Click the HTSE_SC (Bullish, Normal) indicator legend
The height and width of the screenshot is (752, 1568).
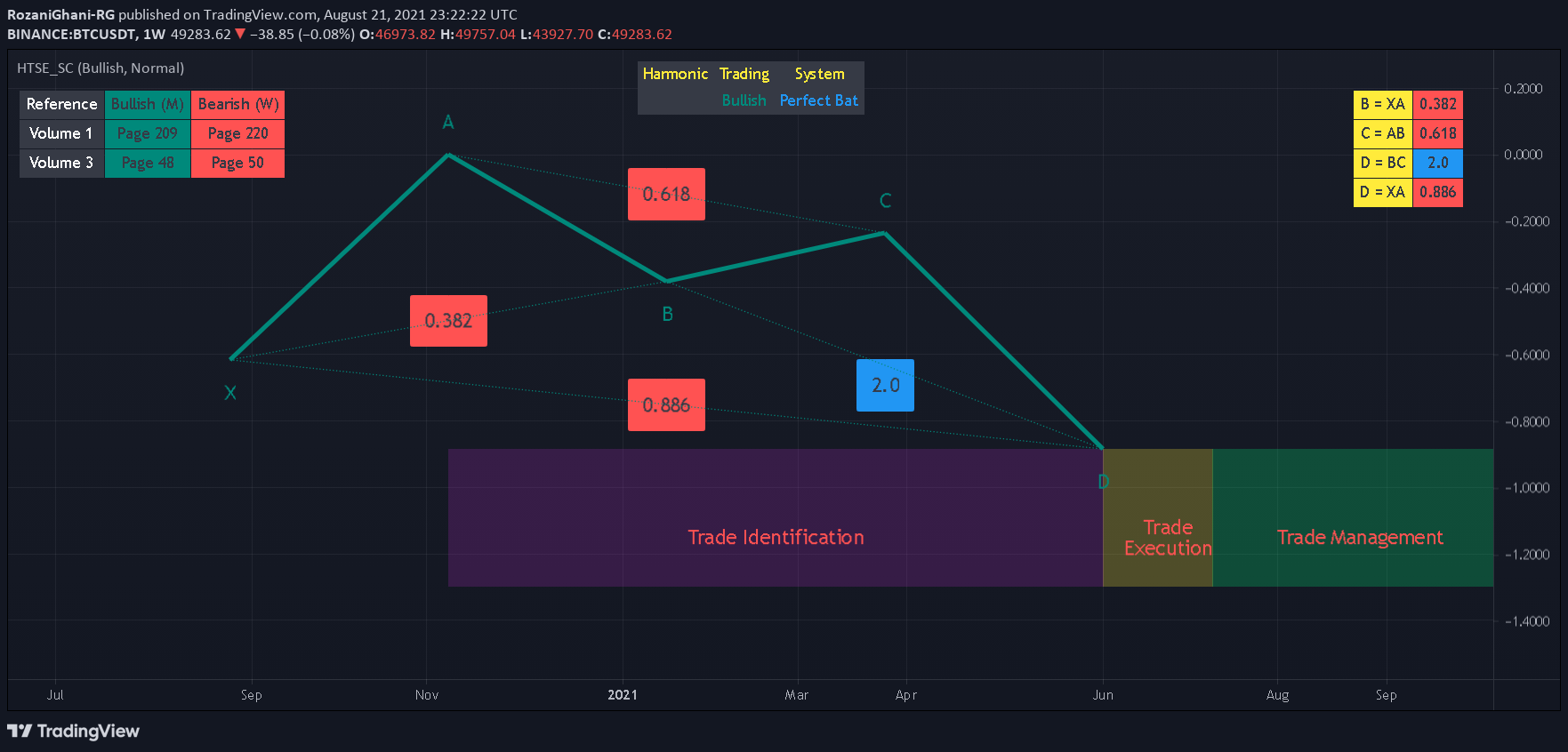click(x=101, y=68)
